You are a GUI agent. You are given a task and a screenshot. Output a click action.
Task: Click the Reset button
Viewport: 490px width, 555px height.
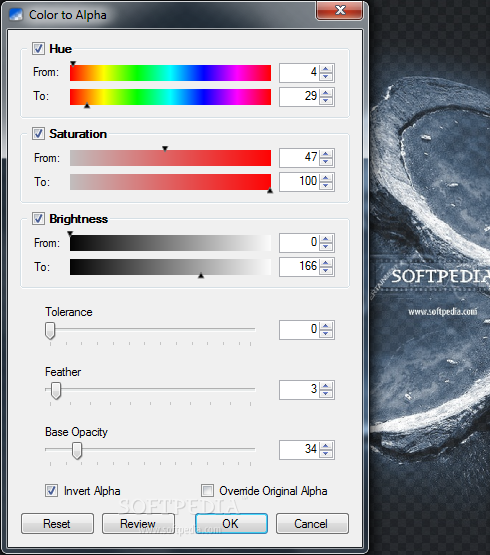(x=57, y=523)
